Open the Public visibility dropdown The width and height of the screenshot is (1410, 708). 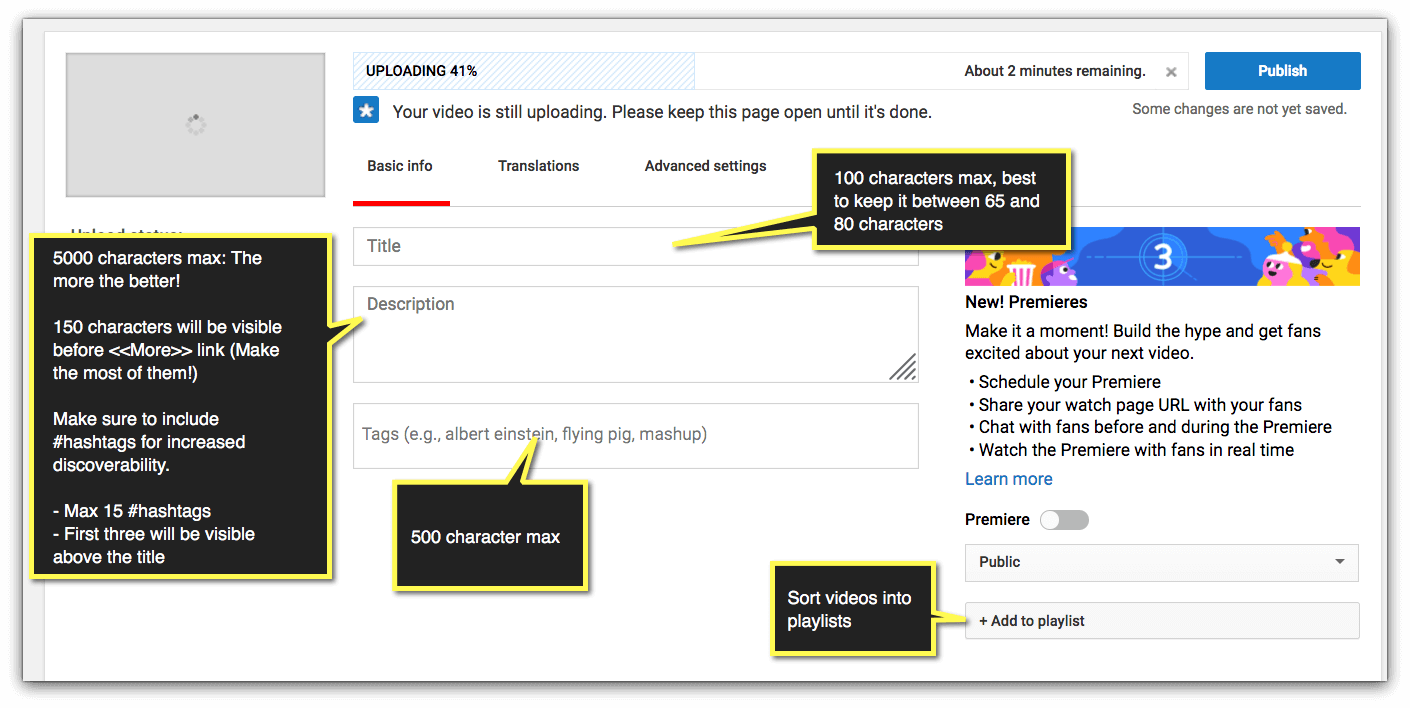(1161, 562)
